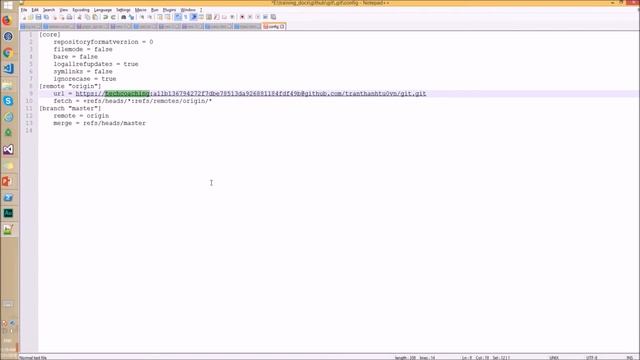Screen dimensions: 640x360
Task: Open the Window menu
Action: click(x=188, y=10)
